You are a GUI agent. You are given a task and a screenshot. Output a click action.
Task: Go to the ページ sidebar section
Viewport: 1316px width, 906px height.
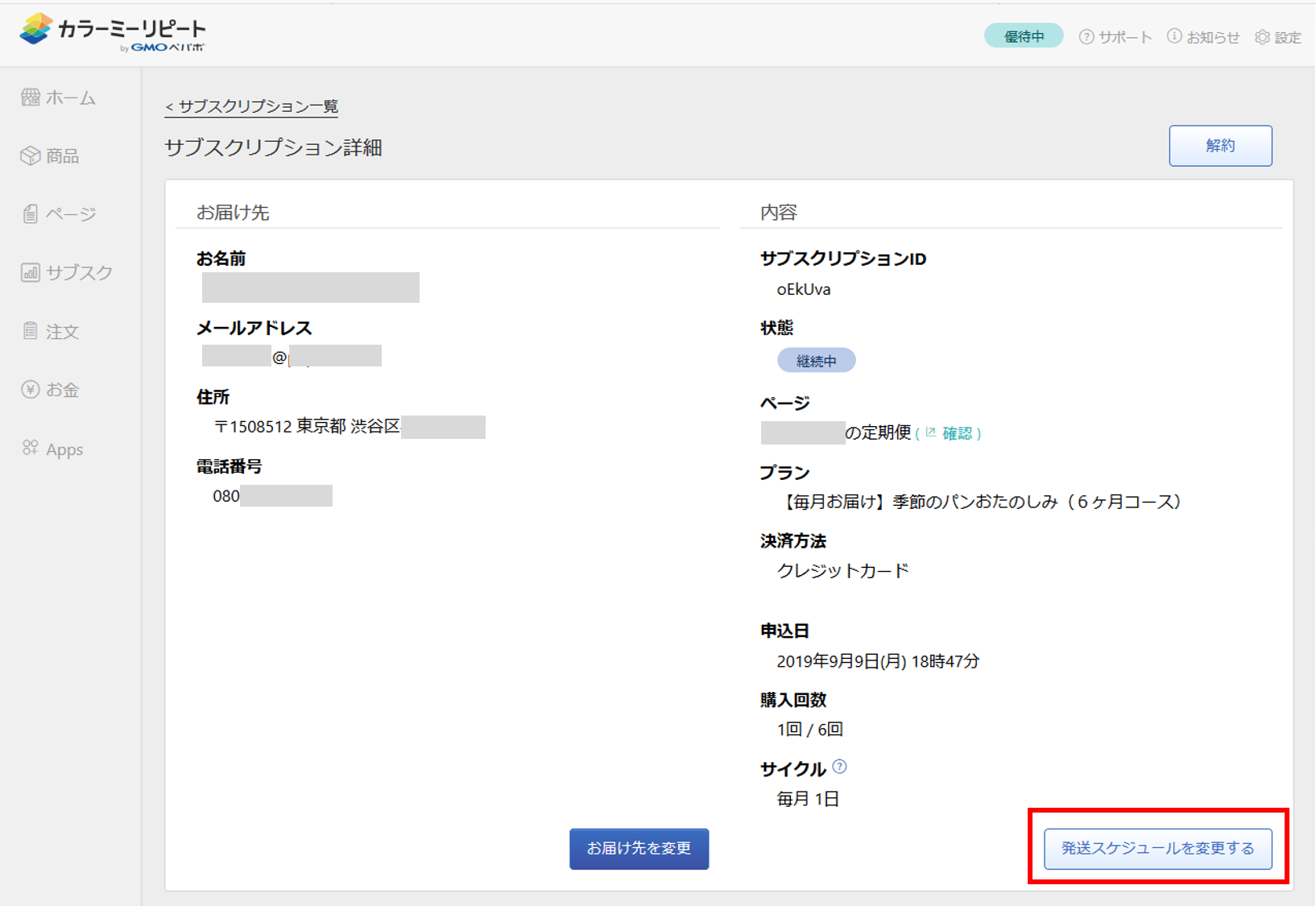click(x=59, y=213)
